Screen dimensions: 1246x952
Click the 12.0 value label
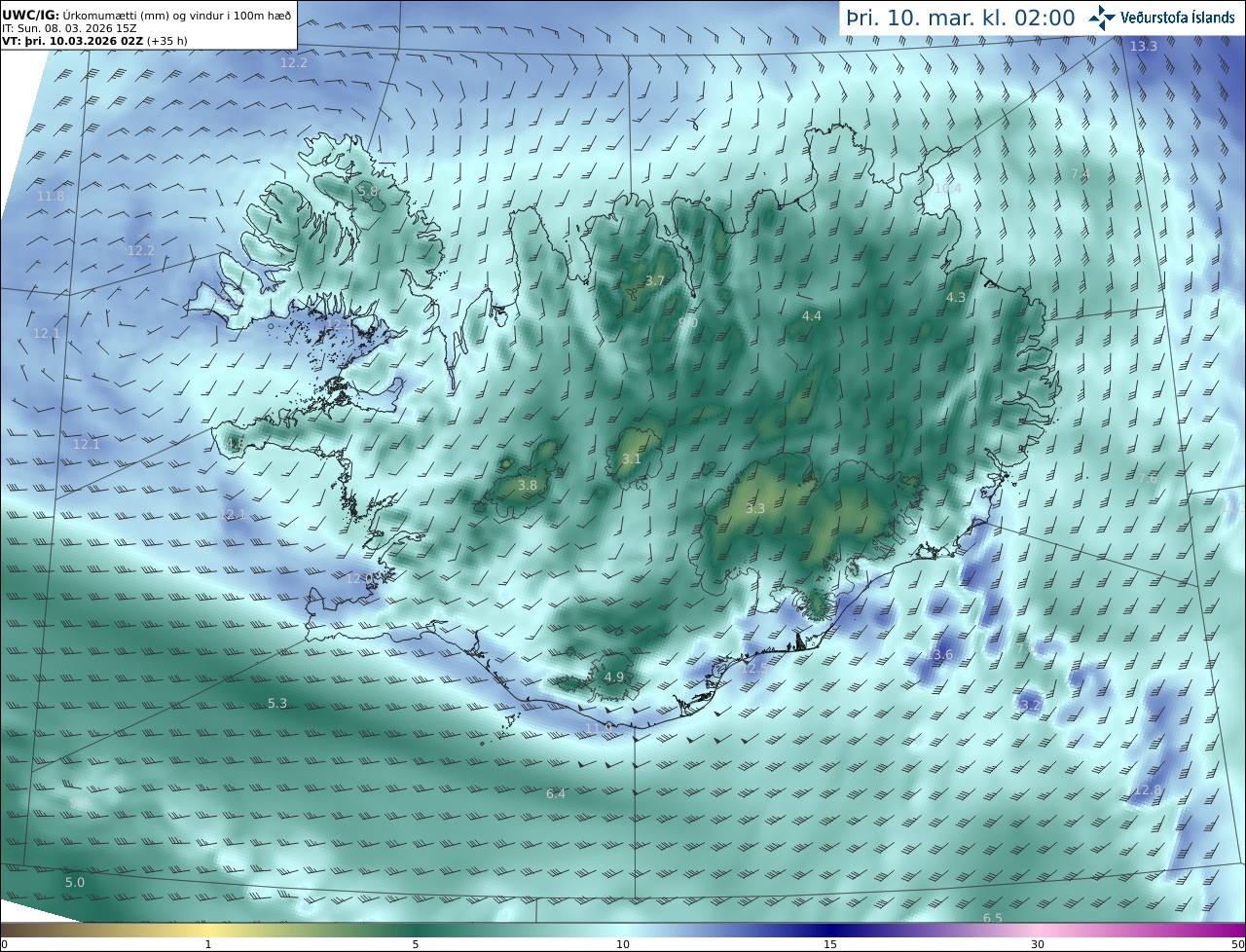360,578
